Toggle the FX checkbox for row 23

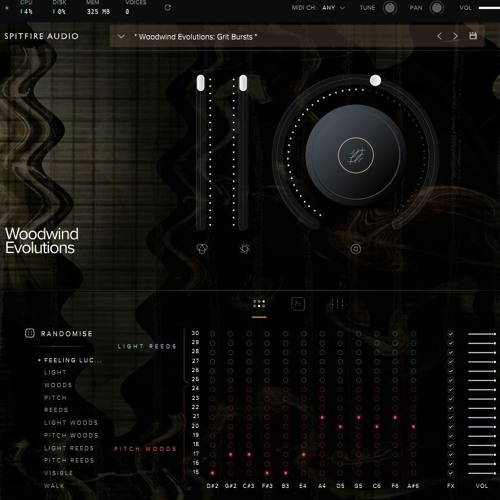tap(451, 399)
